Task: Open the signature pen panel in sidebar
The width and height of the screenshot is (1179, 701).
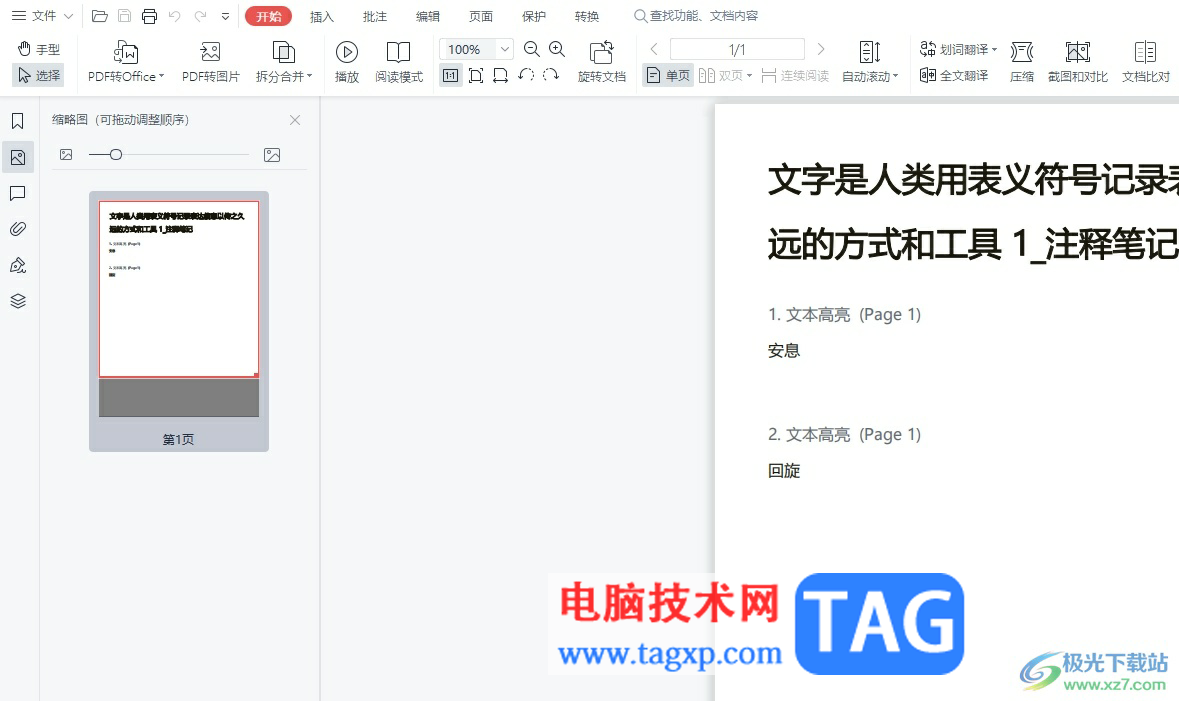Action: point(18,265)
